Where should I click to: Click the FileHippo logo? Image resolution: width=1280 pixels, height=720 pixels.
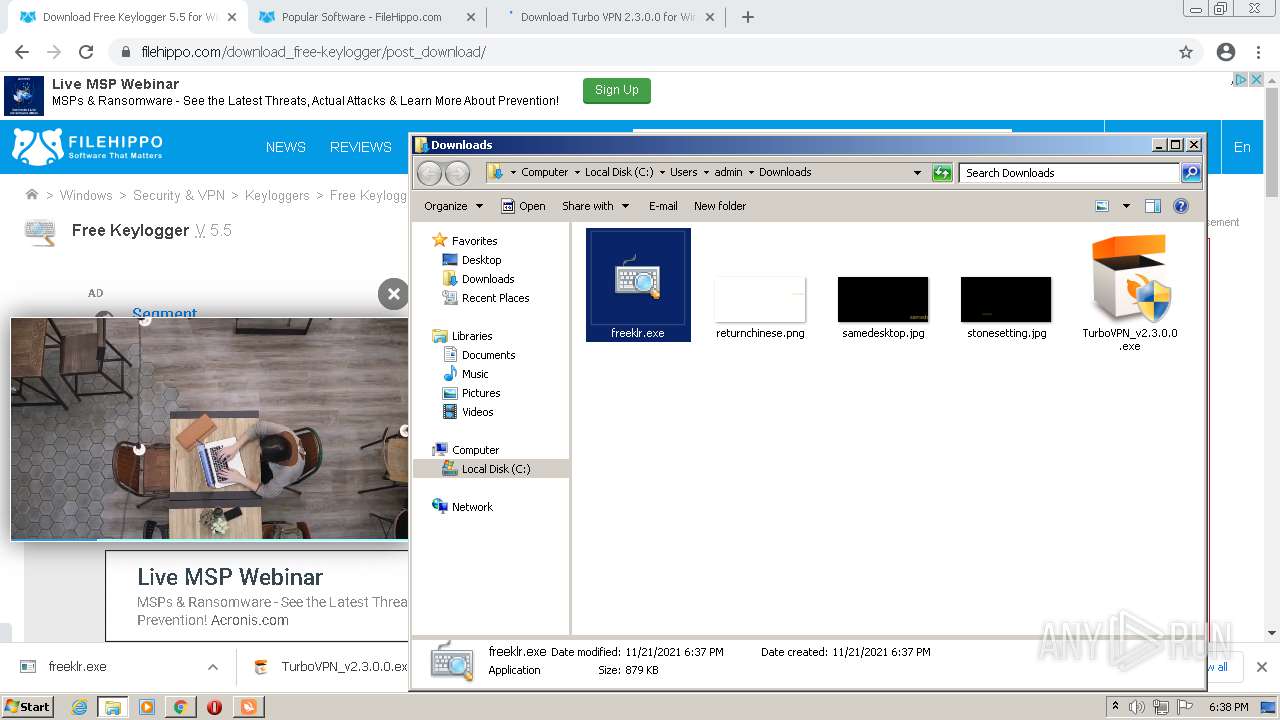point(87,146)
